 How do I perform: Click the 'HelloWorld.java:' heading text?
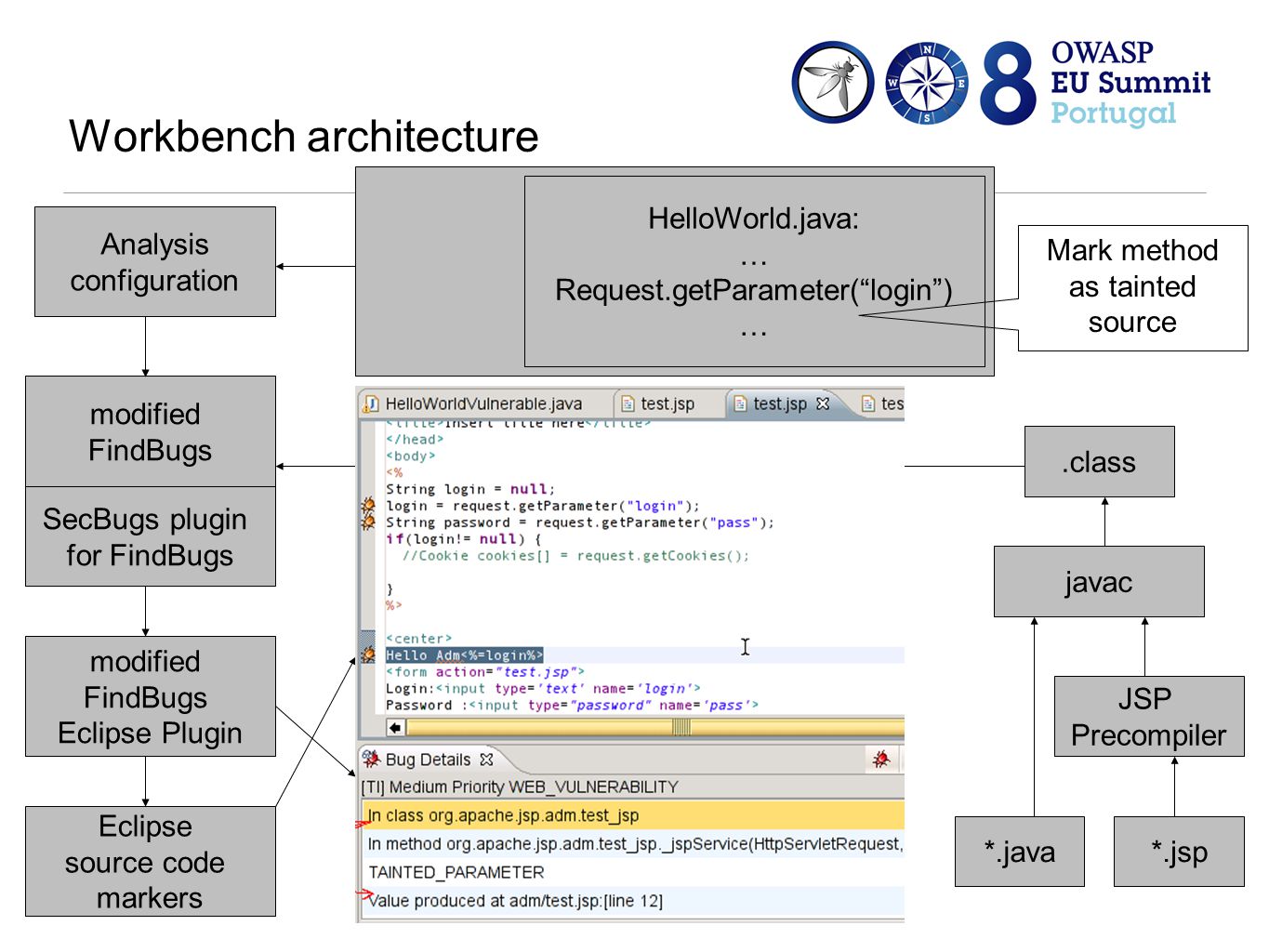[x=754, y=219]
